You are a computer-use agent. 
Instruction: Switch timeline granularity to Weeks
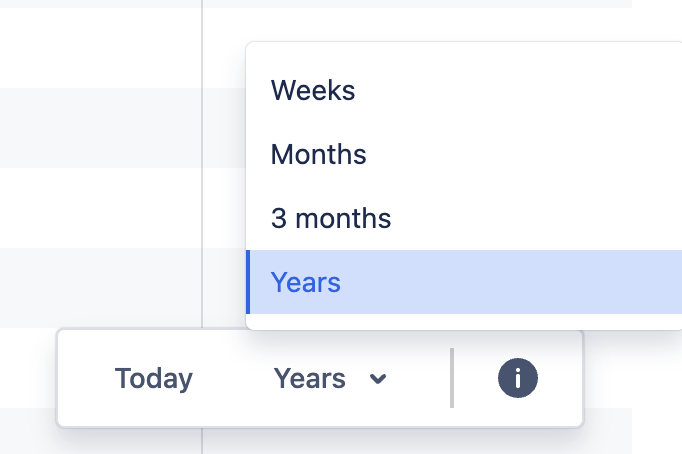[x=313, y=90]
